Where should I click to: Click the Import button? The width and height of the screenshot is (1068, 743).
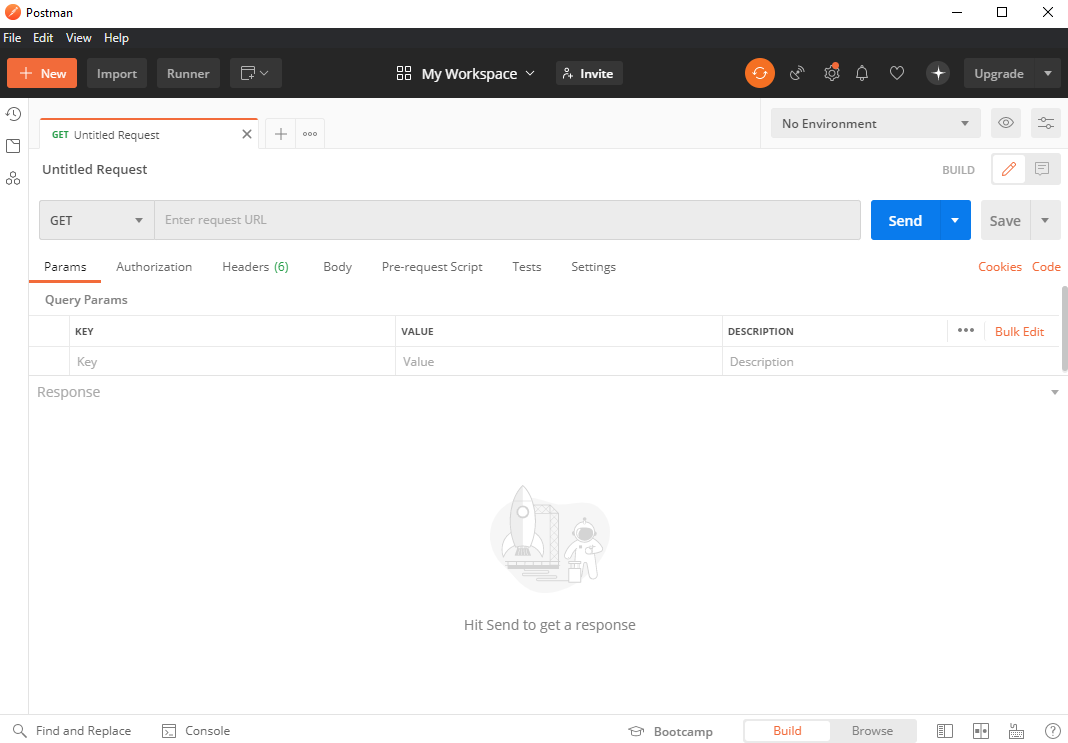point(117,74)
